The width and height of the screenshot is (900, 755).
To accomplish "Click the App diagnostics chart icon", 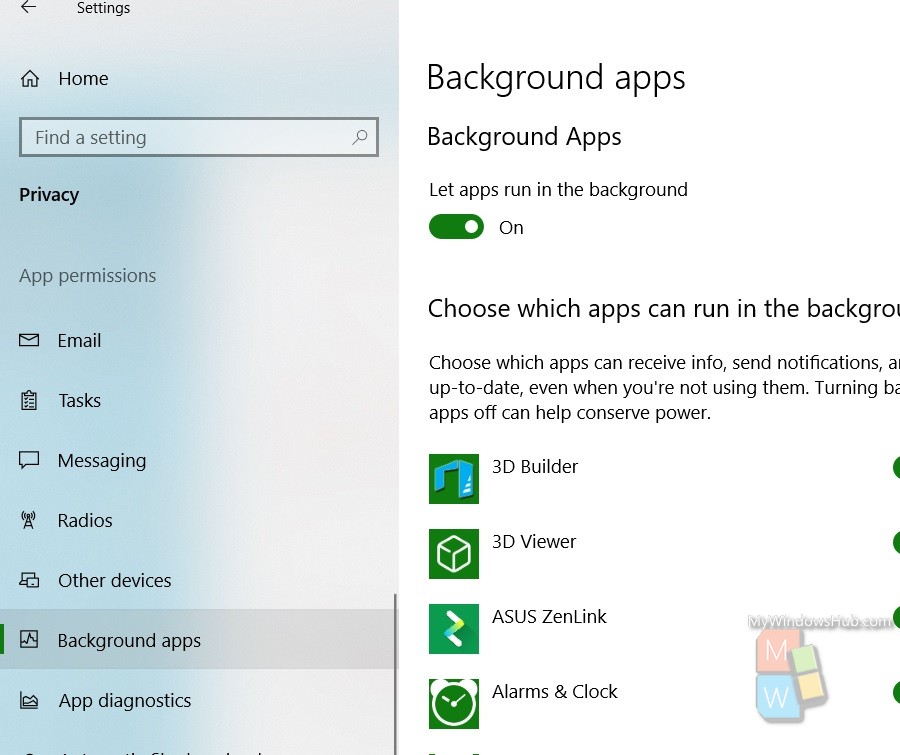I will click(x=29, y=700).
